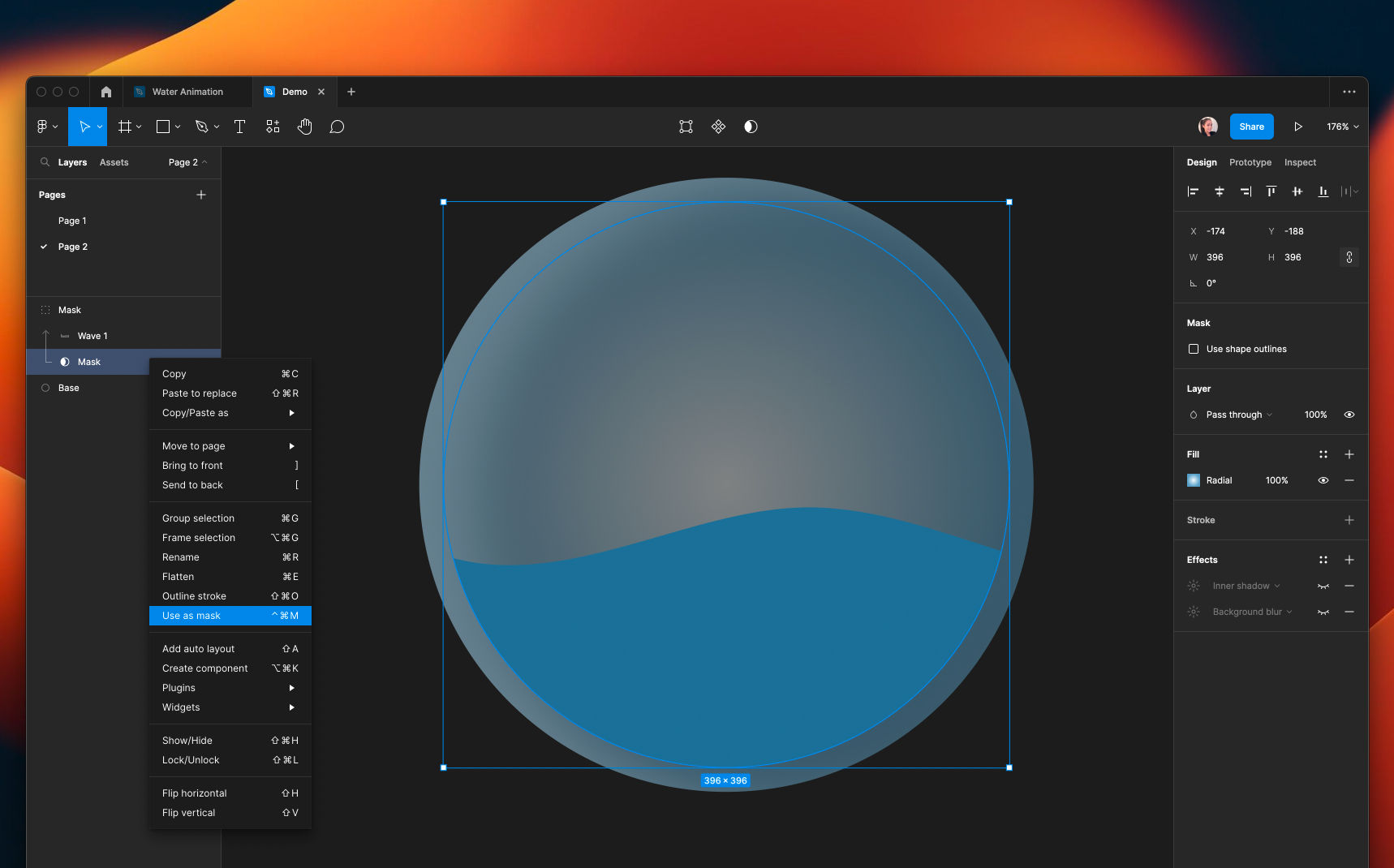The image size is (1394, 868).
Task: Select the Pen tool
Action: pyautogui.click(x=202, y=127)
